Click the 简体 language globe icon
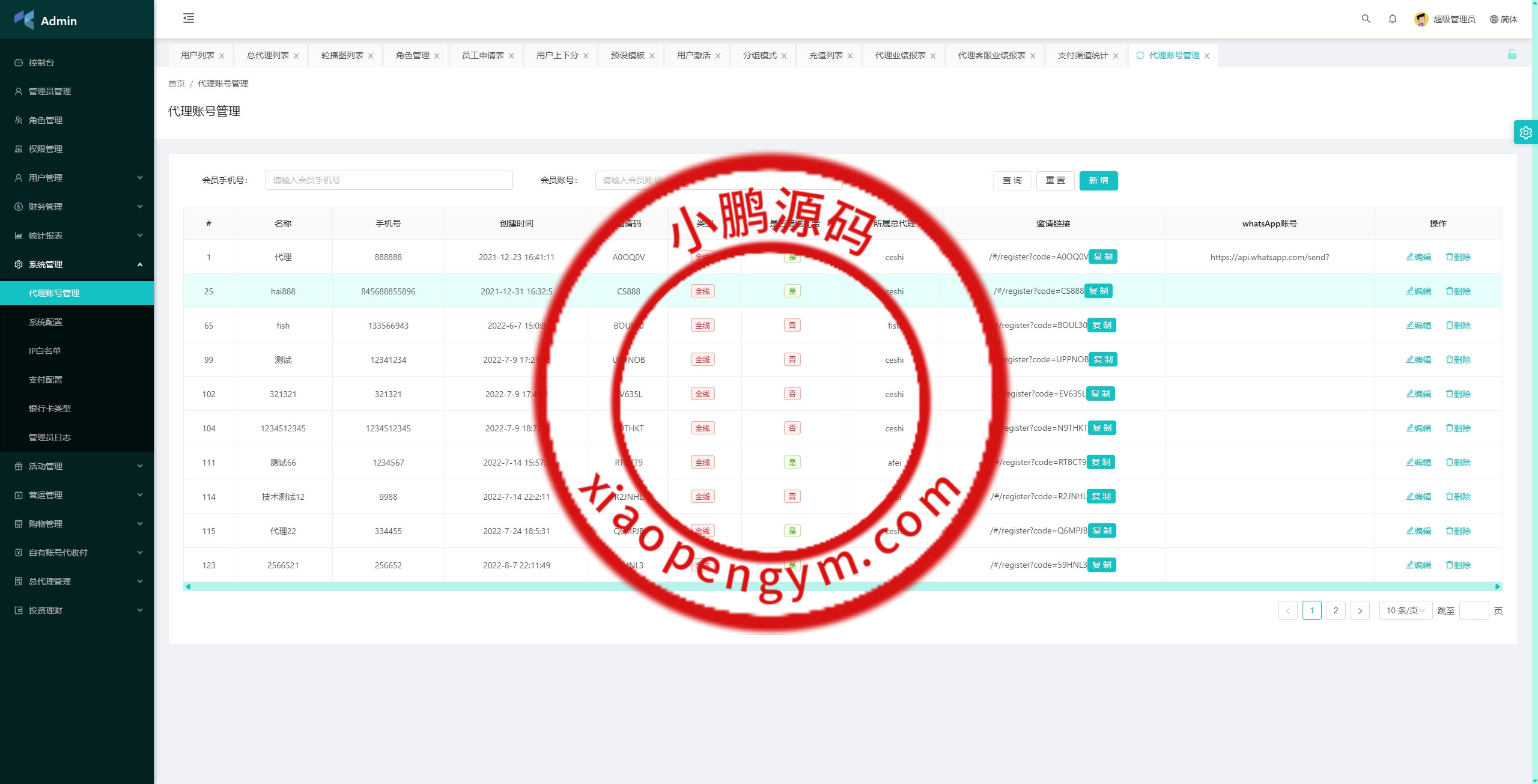 coord(1494,19)
